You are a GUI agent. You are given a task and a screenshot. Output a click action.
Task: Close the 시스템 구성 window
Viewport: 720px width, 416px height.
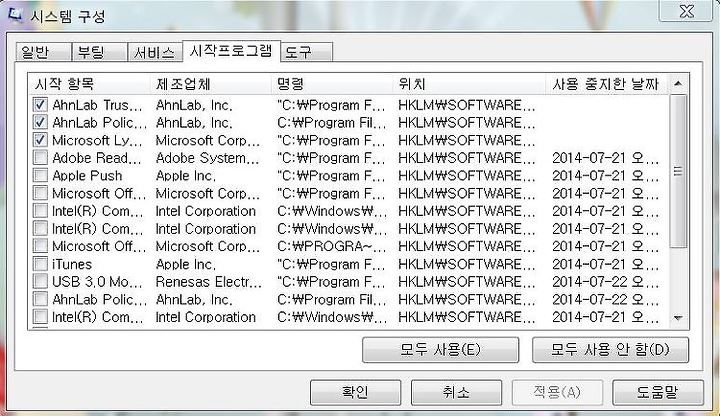[x=686, y=11]
